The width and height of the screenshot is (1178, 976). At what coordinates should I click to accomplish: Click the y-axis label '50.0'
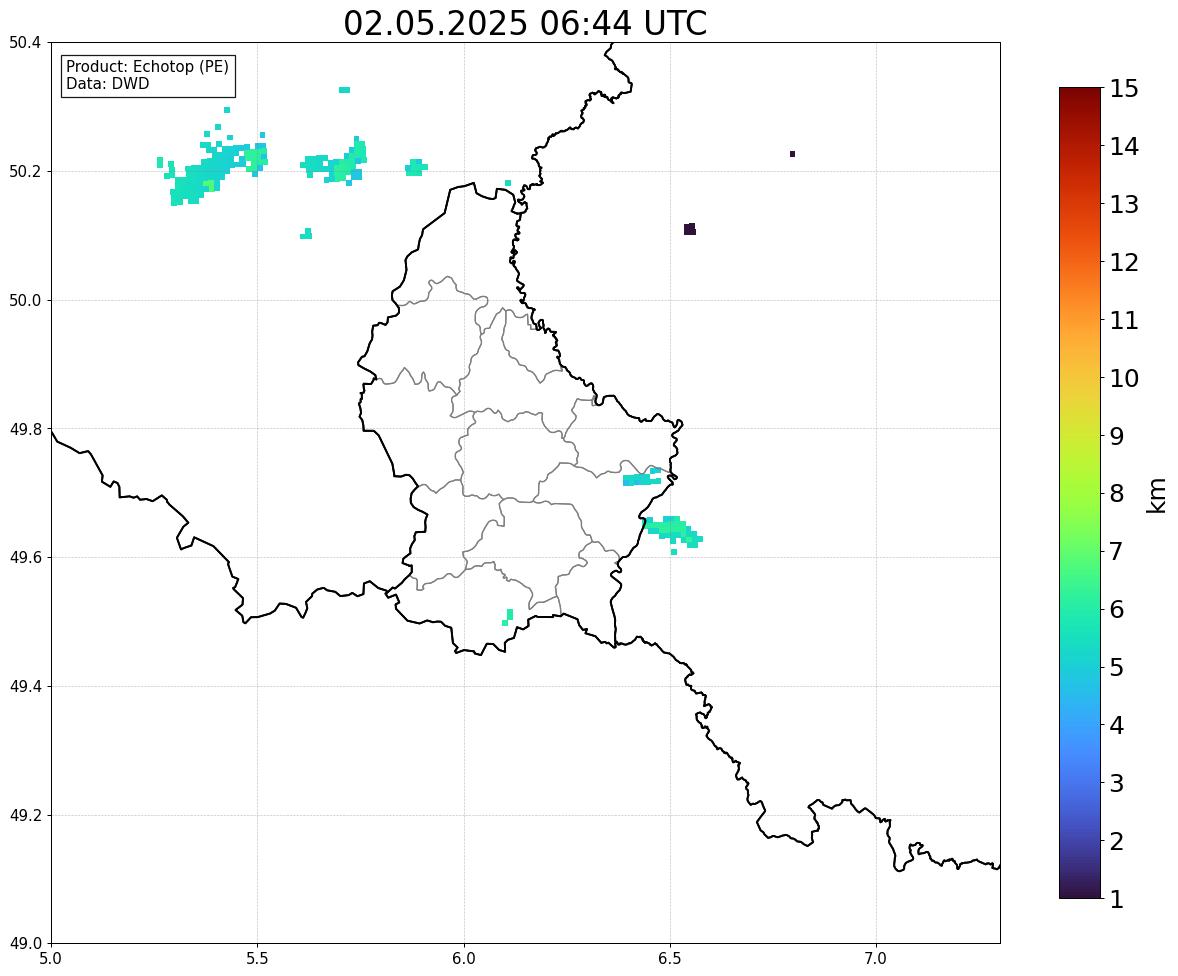coord(25,301)
